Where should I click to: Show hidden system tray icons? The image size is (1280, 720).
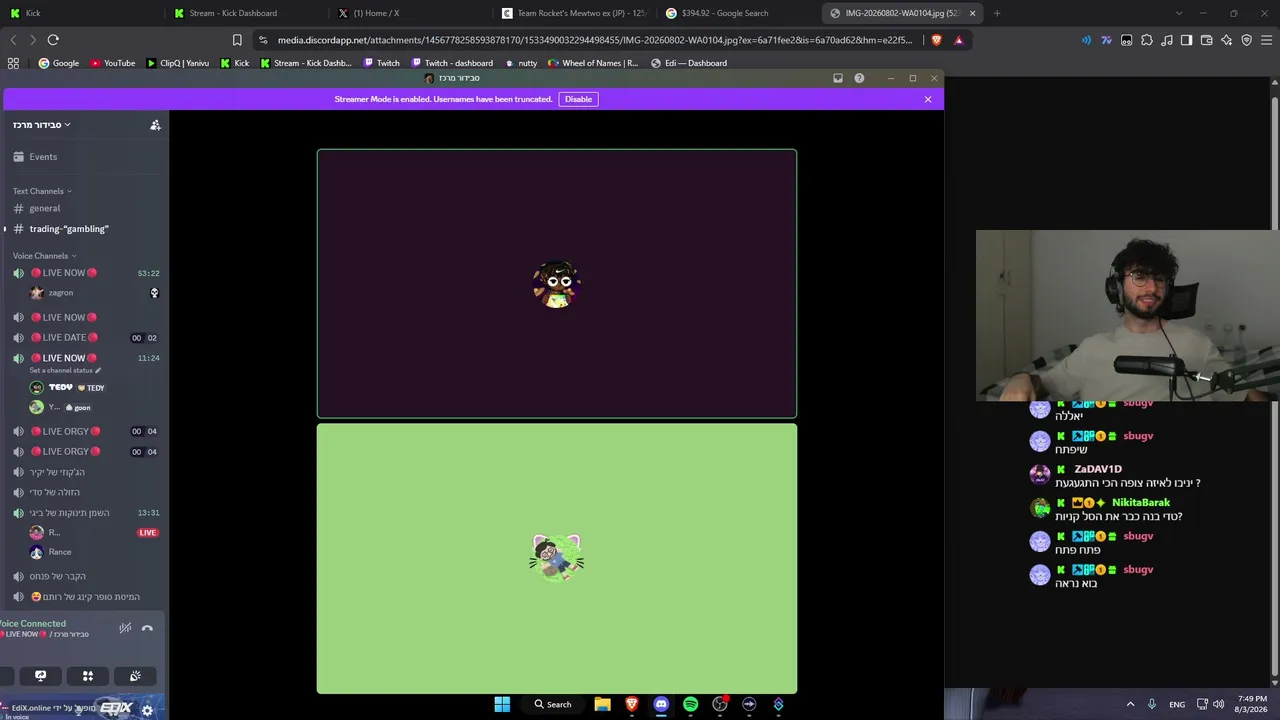[x=1131, y=704]
